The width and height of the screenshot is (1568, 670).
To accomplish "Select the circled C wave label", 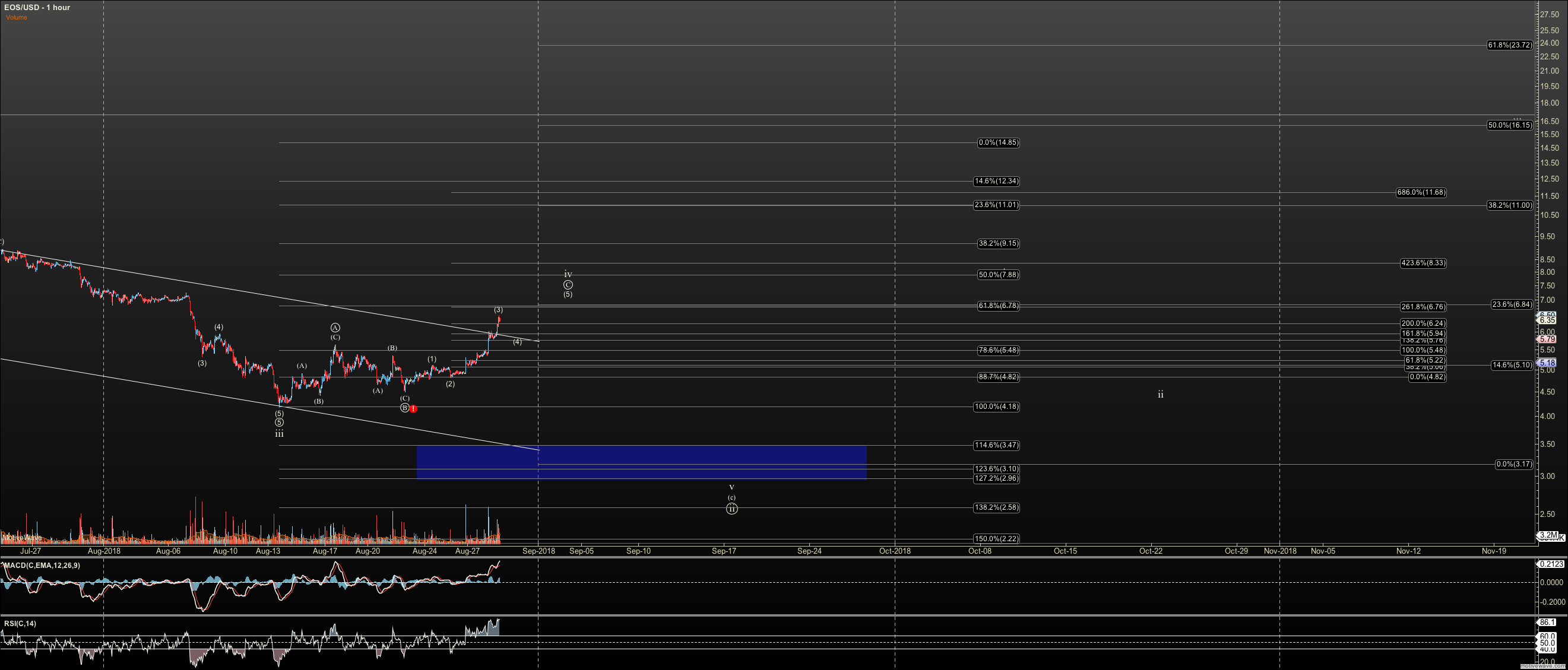I will [x=568, y=284].
